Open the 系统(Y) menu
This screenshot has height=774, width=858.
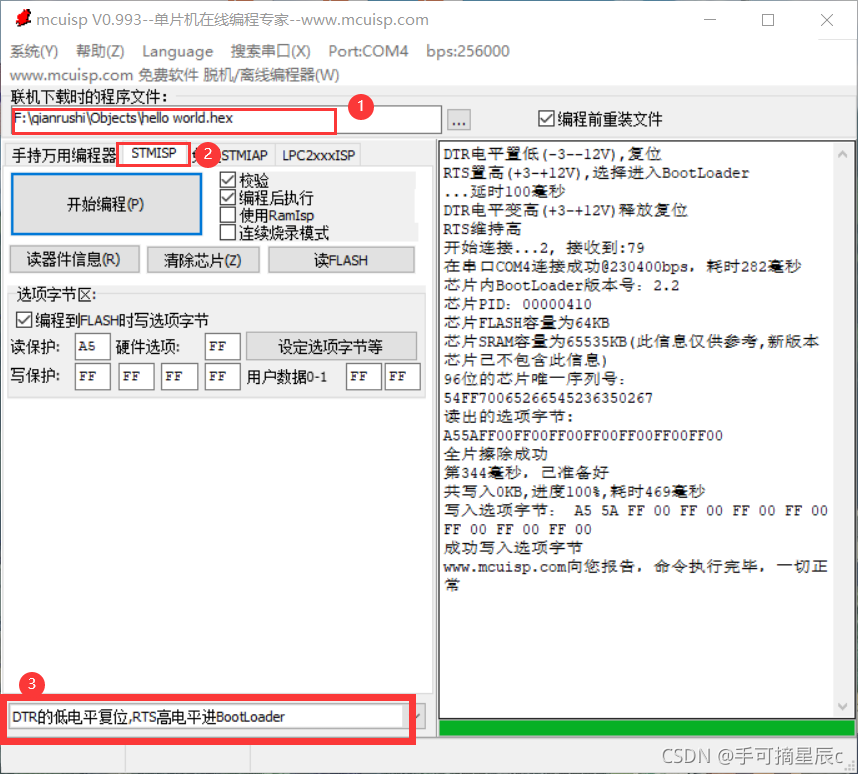point(34,51)
